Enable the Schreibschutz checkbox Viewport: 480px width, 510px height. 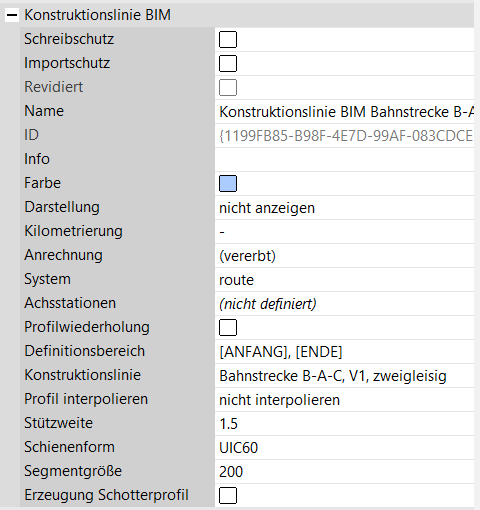pyautogui.click(x=228, y=40)
